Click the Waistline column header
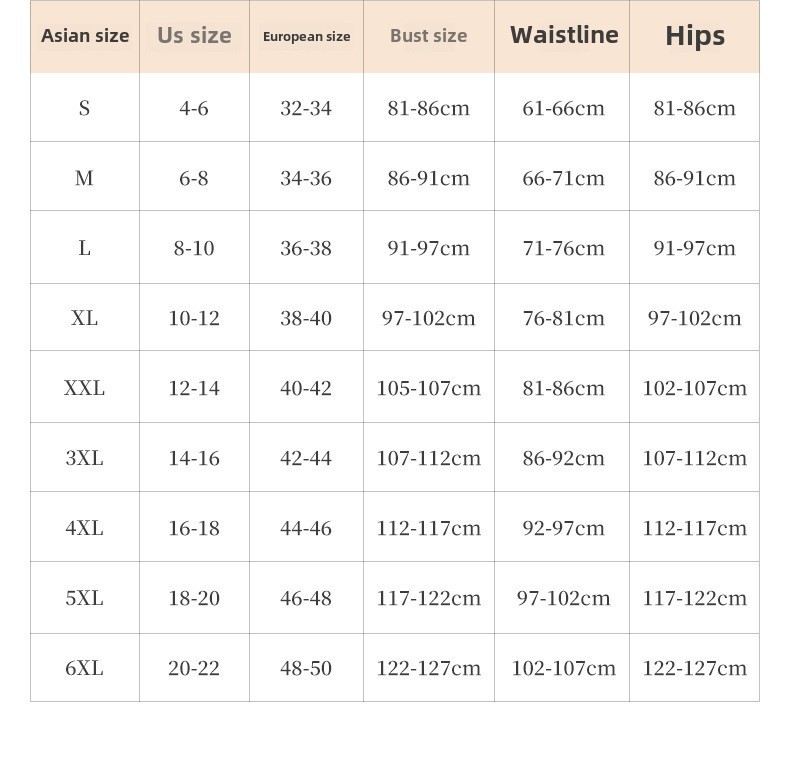Viewport: 790px width, 783px height. click(x=564, y=35)
